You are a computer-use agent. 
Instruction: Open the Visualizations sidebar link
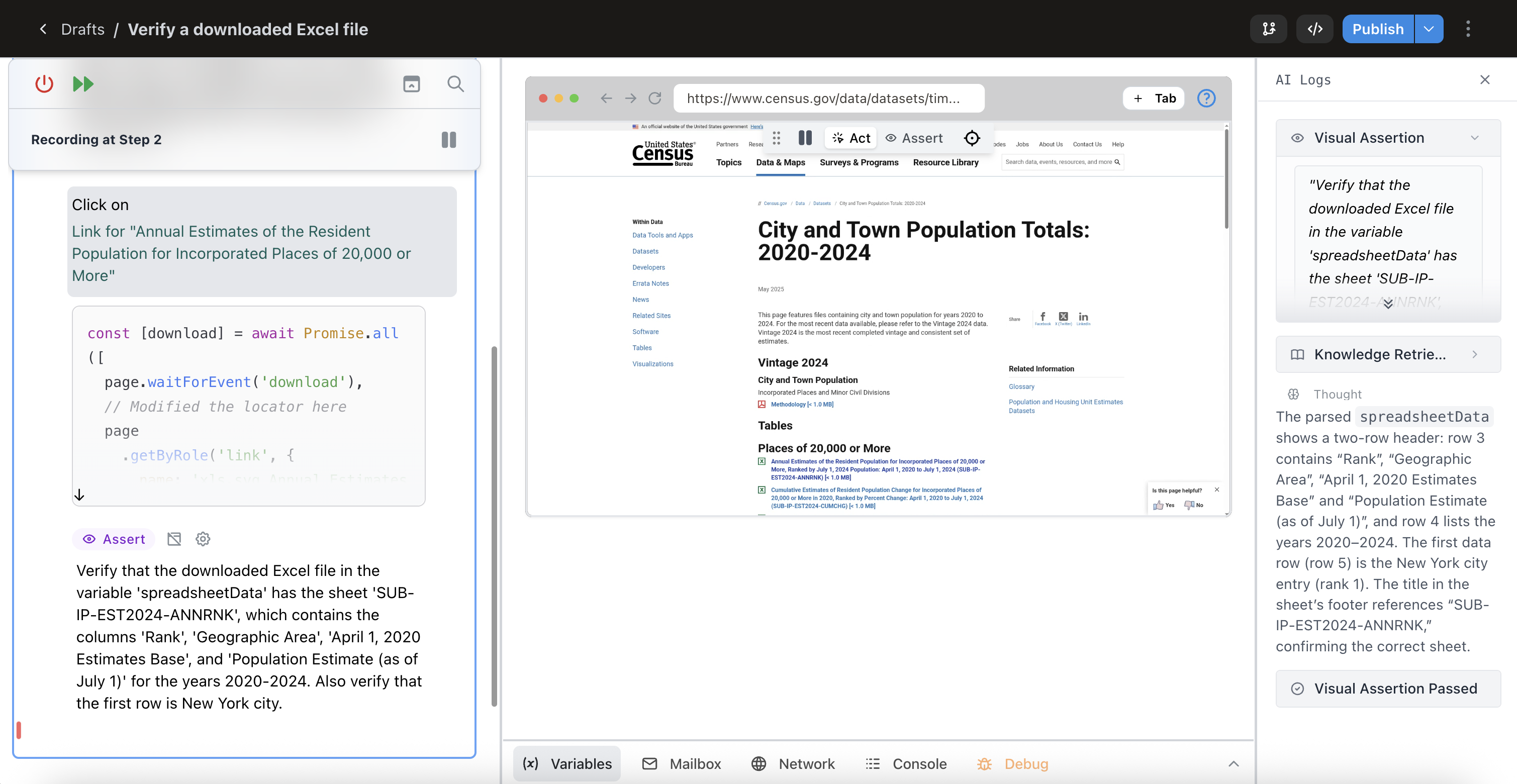[x=652, y=364]
